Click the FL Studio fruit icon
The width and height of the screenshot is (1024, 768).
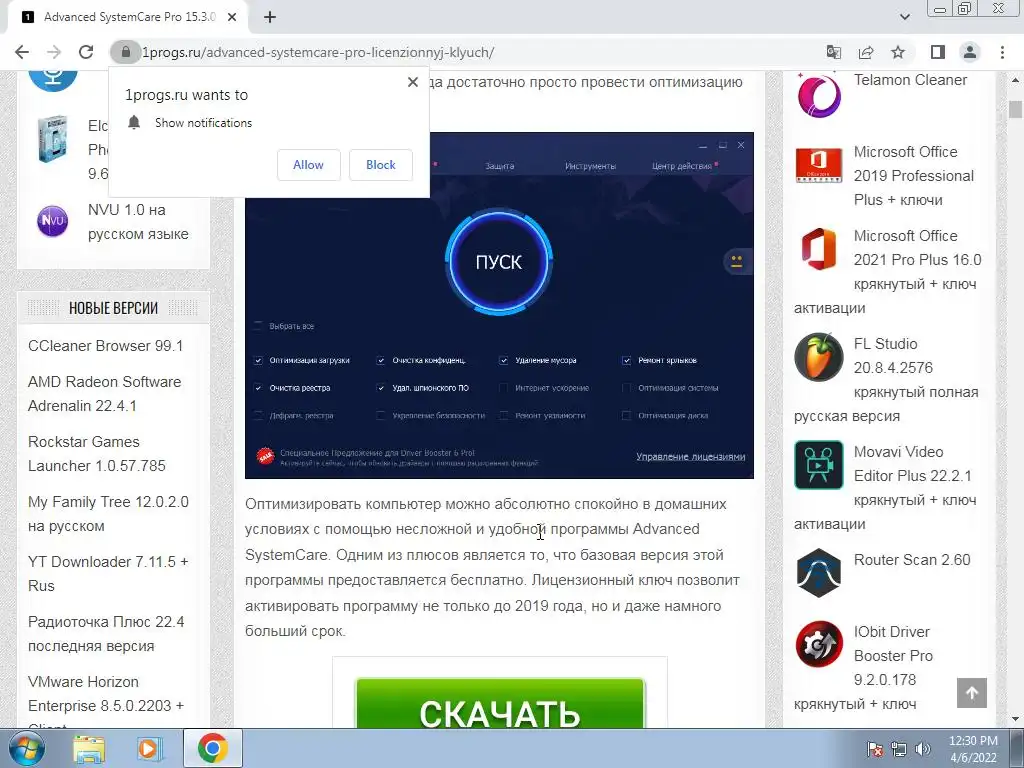coord(819,357)
